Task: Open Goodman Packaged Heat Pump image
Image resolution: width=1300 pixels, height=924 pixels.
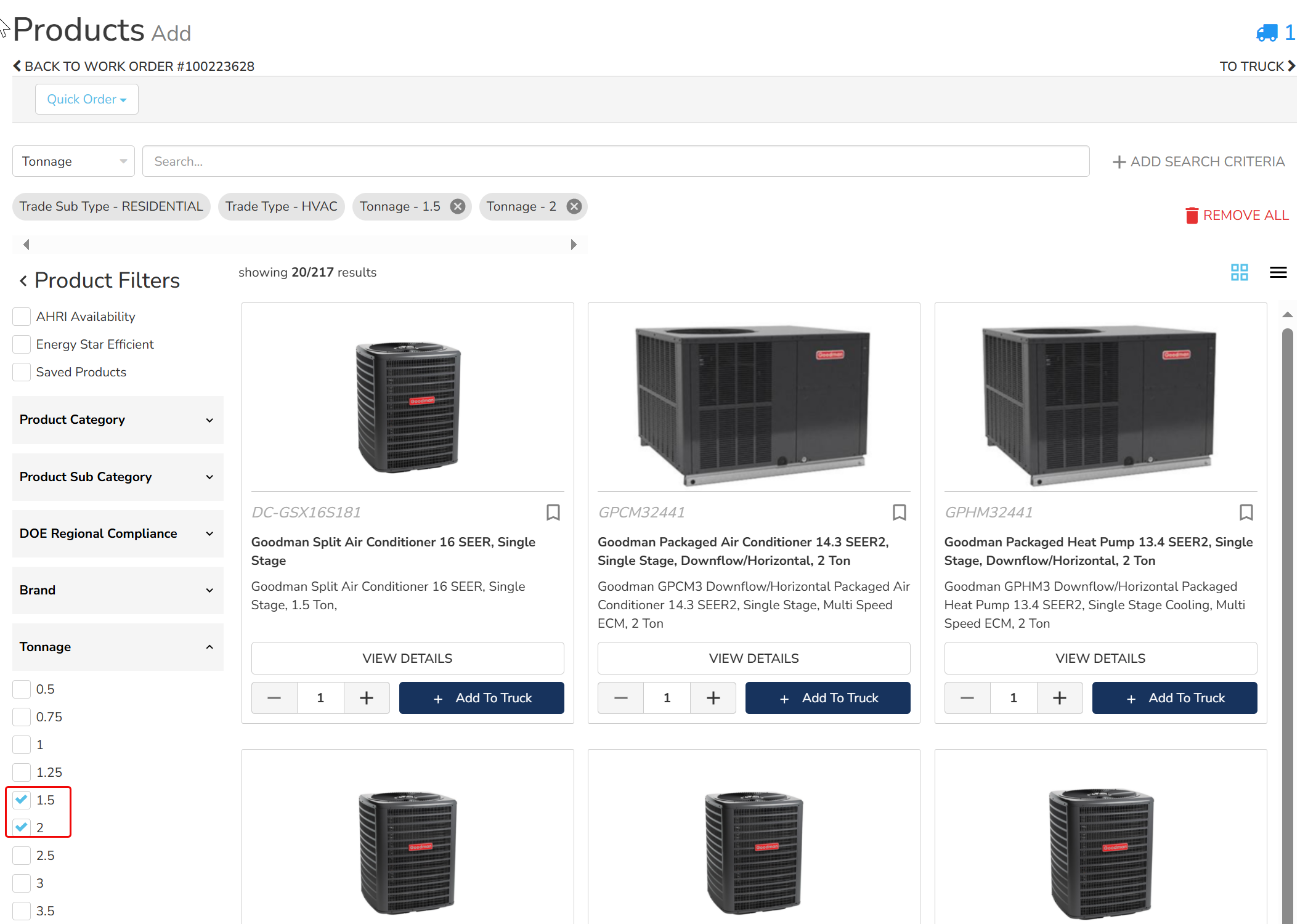Action: (1100, 405)
